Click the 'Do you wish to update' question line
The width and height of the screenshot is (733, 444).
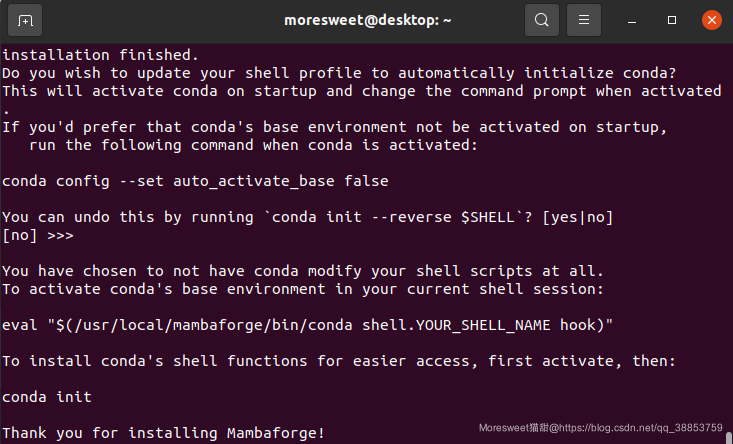[x=339, y=73]
